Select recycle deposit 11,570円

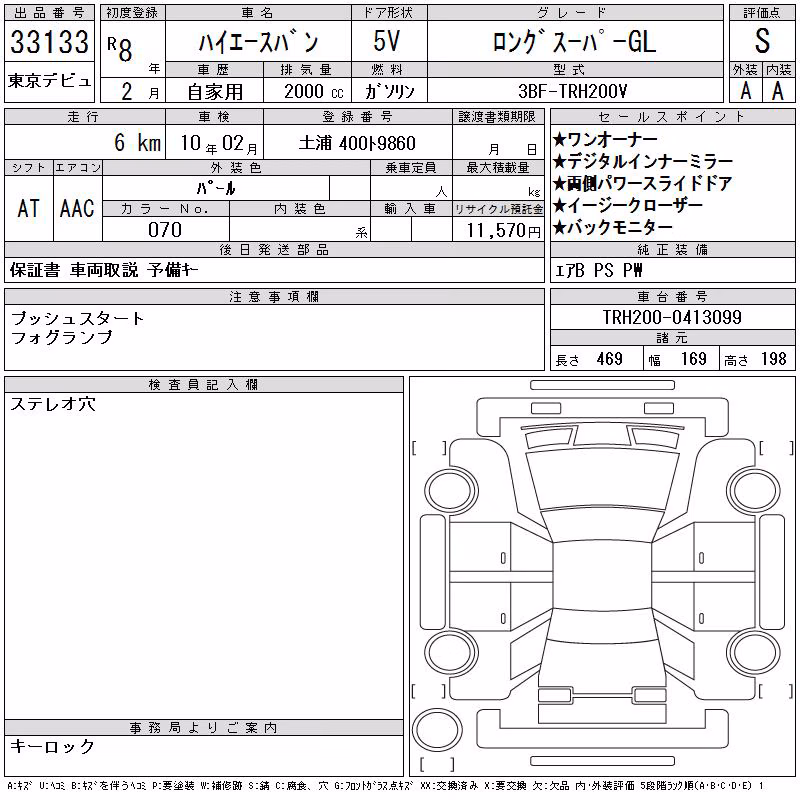click(x=503, y=231)
